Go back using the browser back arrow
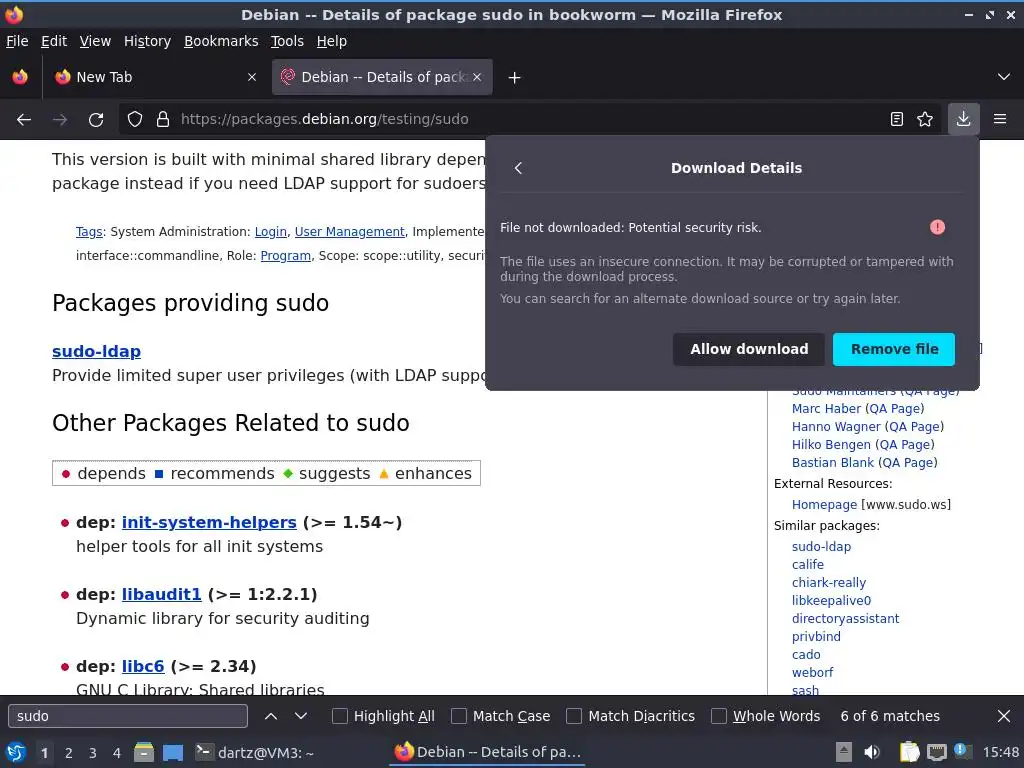The height and width of the screenshot is (768, 1024). (24, 120)
